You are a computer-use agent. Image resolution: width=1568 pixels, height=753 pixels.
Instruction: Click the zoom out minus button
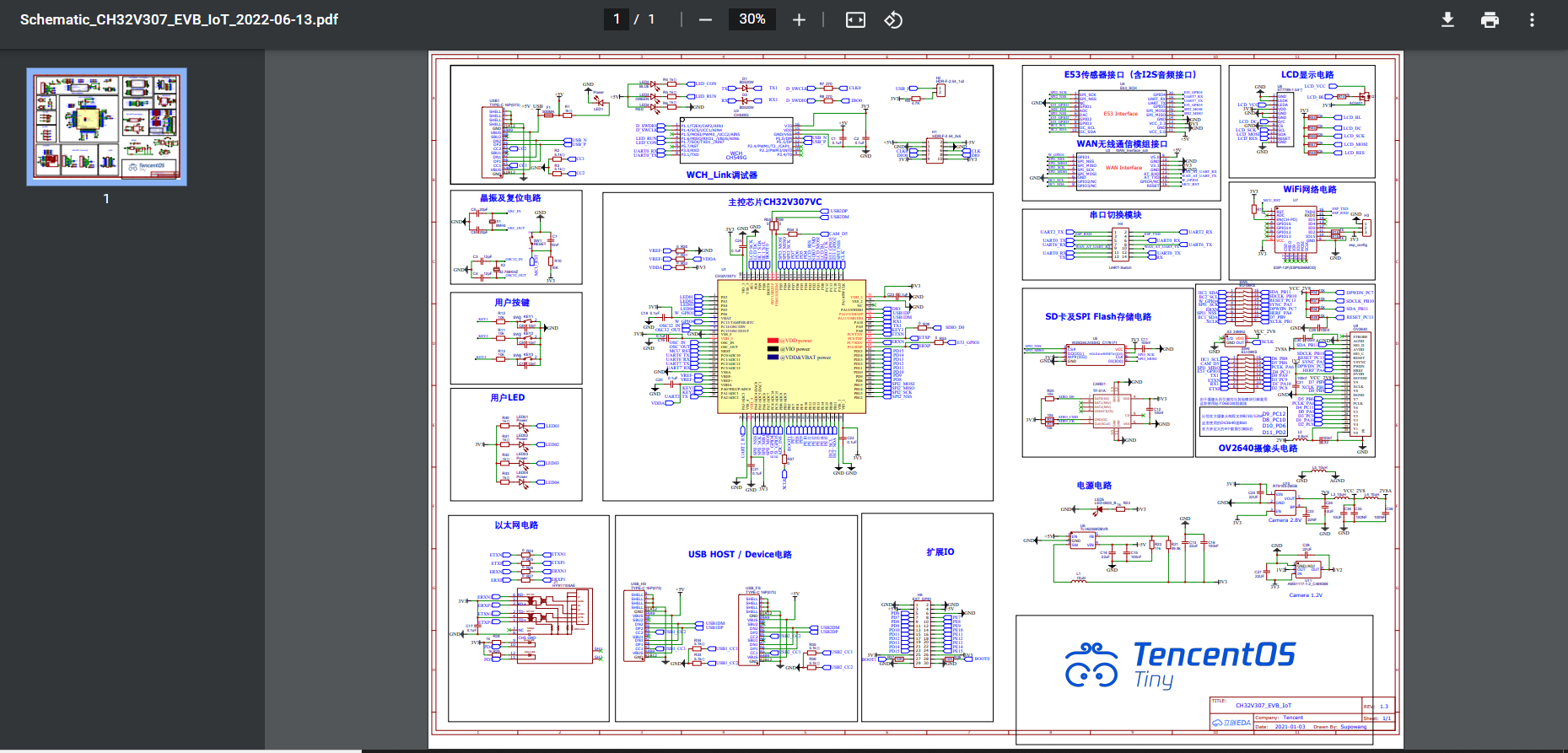705,19
